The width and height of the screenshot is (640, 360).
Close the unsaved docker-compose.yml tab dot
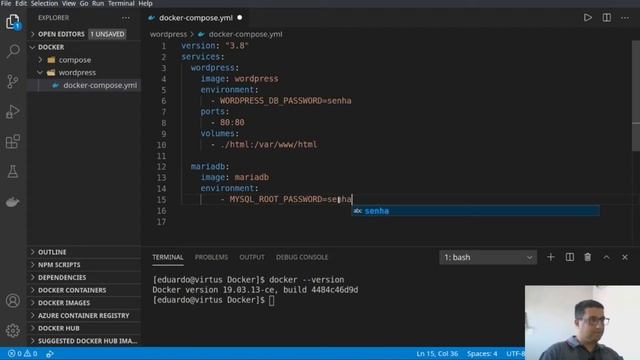coord(240,18)
